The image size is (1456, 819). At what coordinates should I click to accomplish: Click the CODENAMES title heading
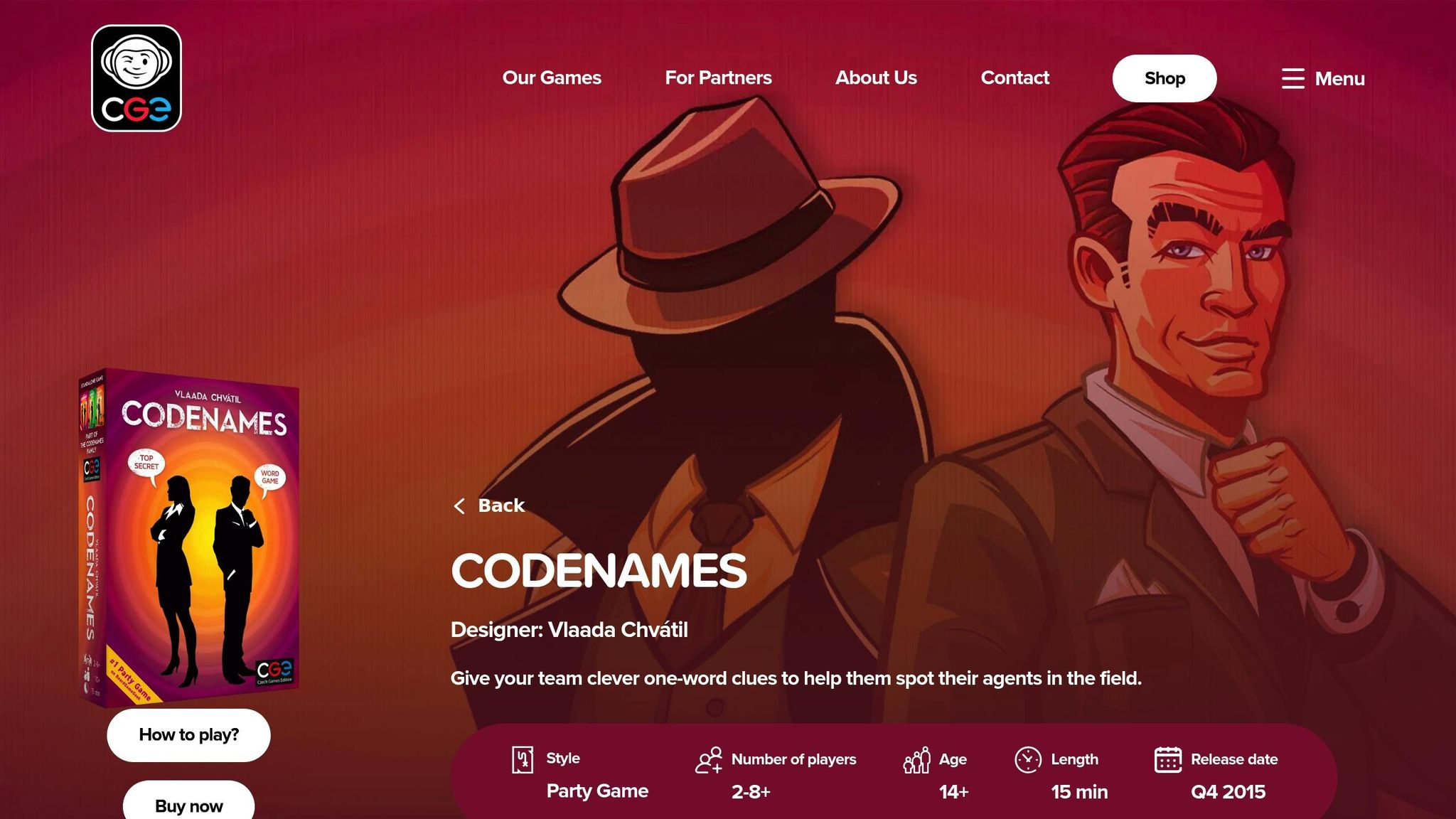(x=599, y=571)
